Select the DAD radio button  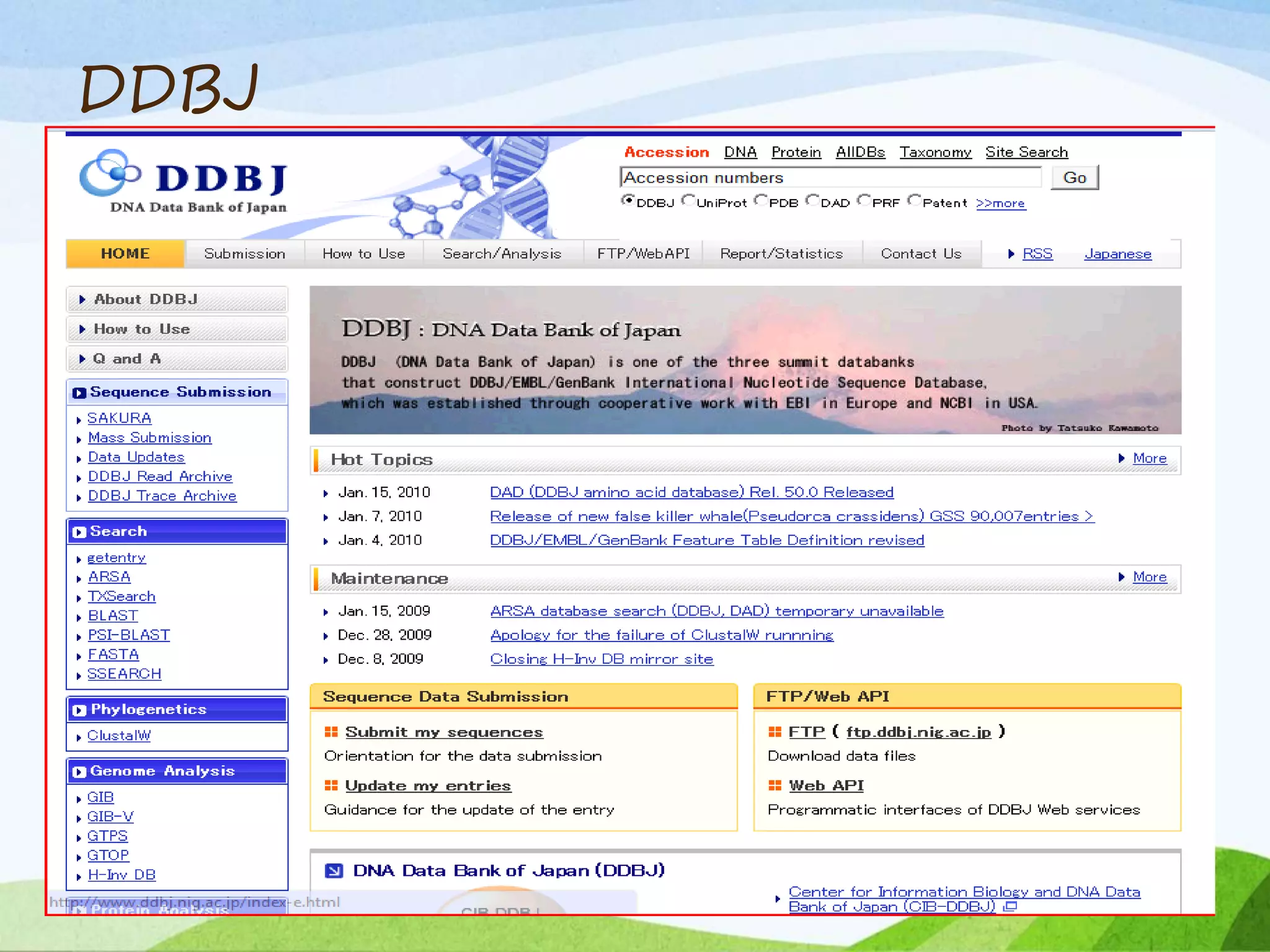coord(812,200)
